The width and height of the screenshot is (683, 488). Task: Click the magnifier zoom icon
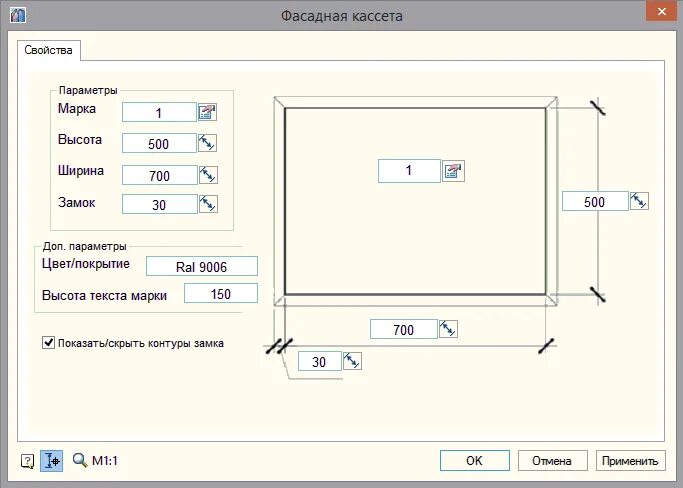coord(80,460)
